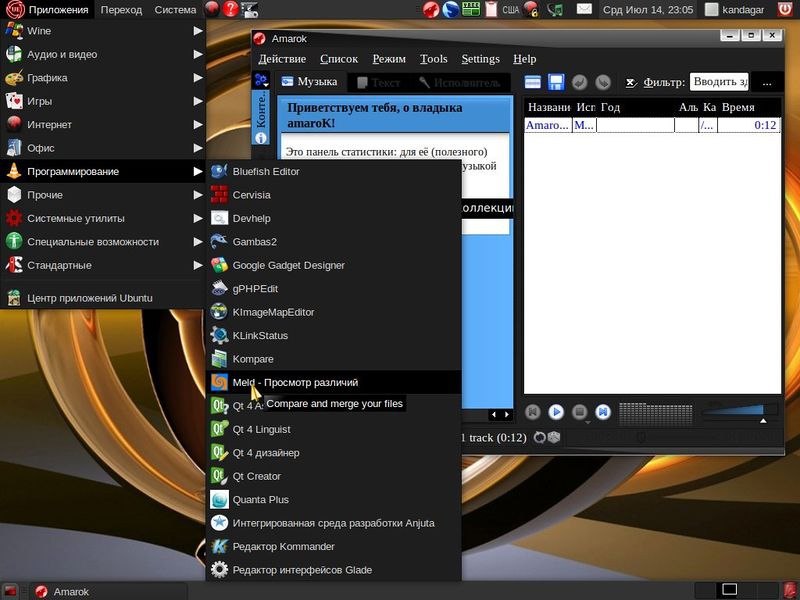Viewport: 800px width, 600px height.
Task: Open Amarok's Режим menu
Action: [389, 59]
